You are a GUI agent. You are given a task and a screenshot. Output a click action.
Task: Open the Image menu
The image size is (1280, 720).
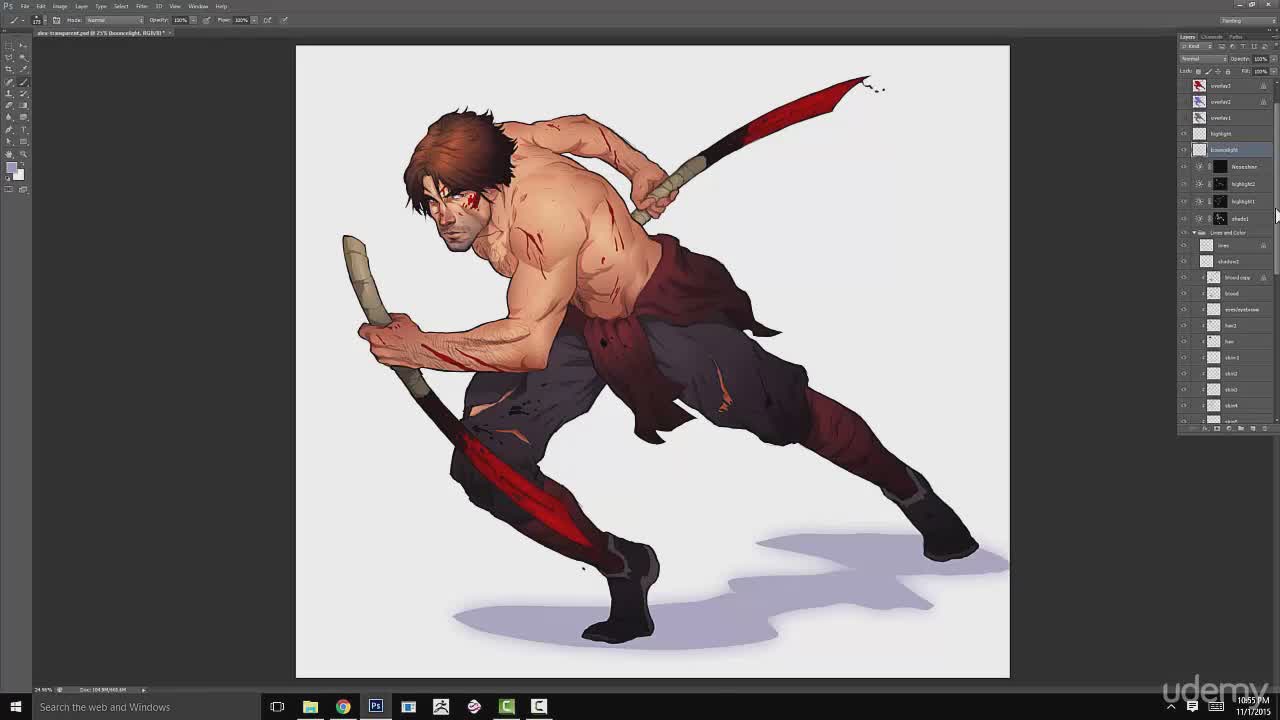click(x=60, y=6)
